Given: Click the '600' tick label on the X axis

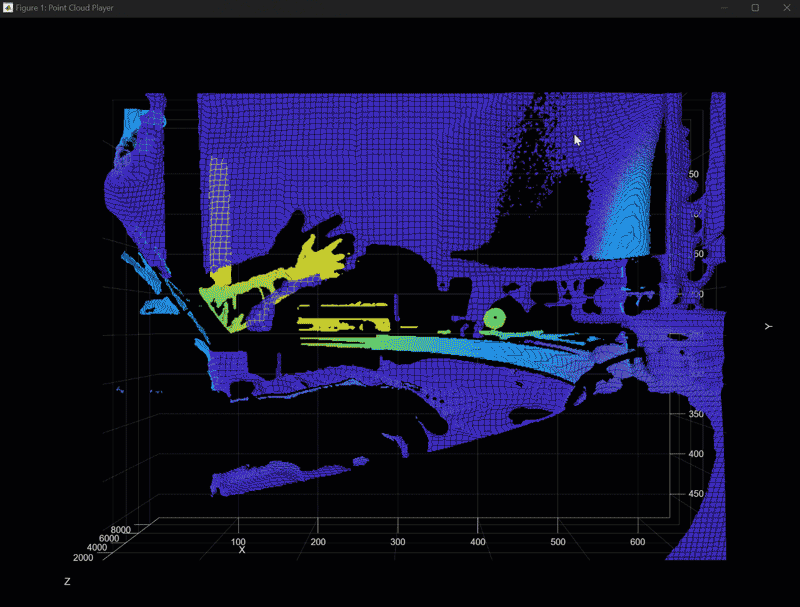Looking at the screenshot, I should click(x=637, y=540).
